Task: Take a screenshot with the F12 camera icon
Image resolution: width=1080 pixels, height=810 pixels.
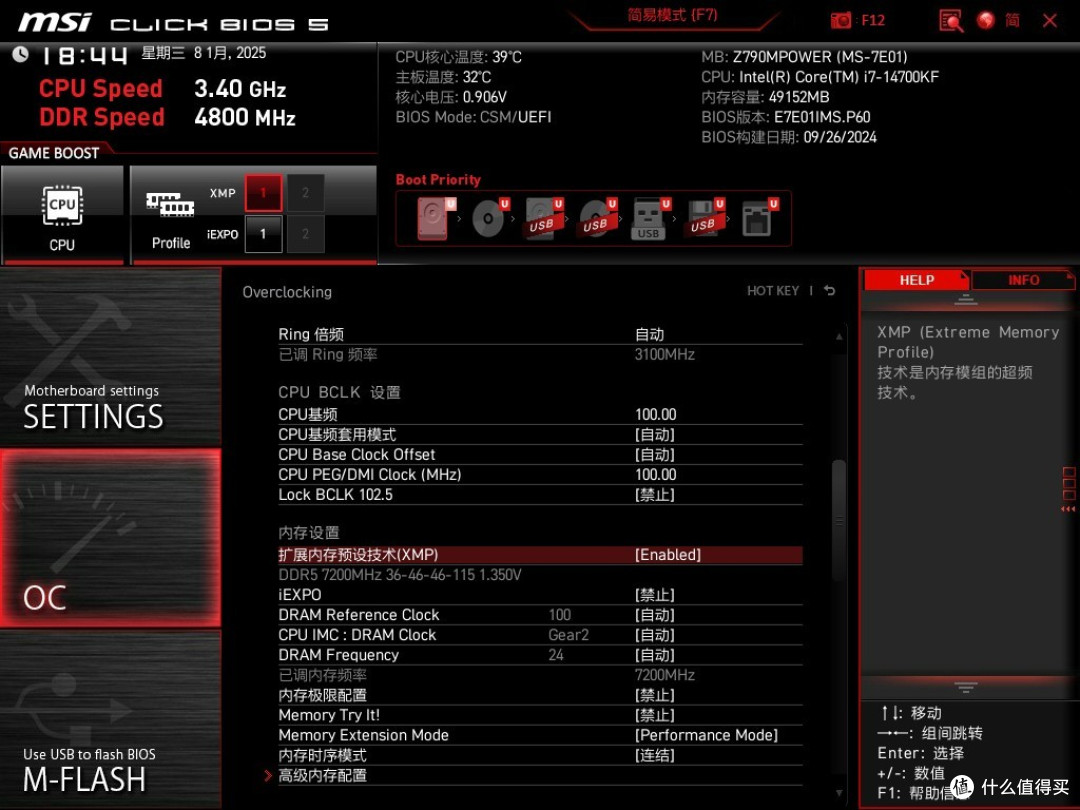Action: [x=840, y=21]
